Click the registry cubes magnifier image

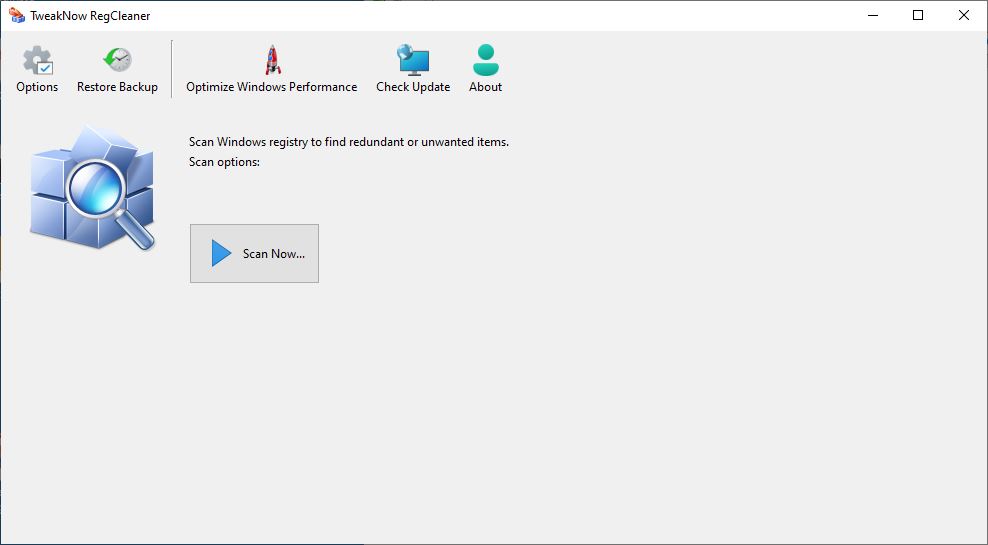[x=92, y=187]
